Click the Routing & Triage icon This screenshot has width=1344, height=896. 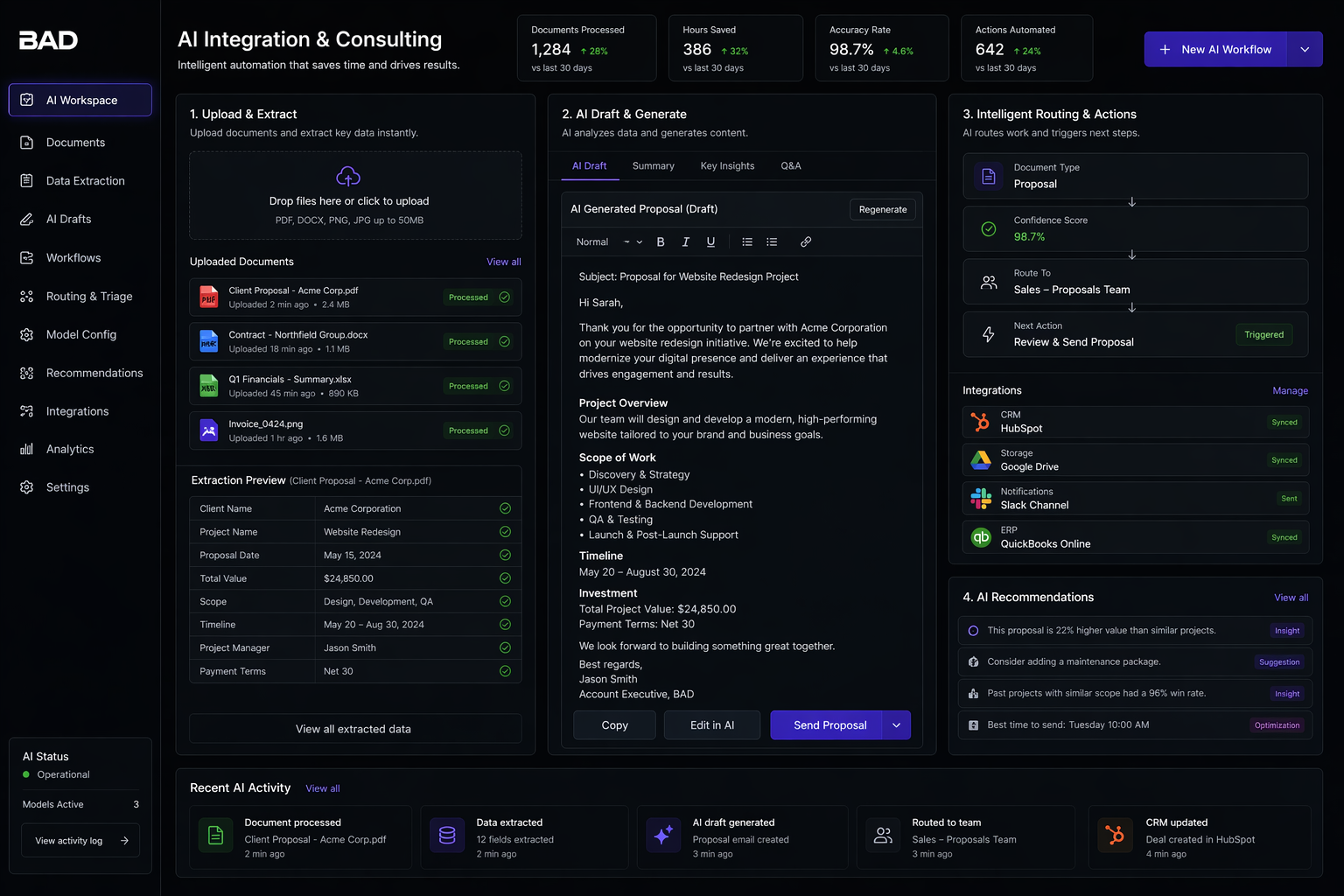pos(27,297)
